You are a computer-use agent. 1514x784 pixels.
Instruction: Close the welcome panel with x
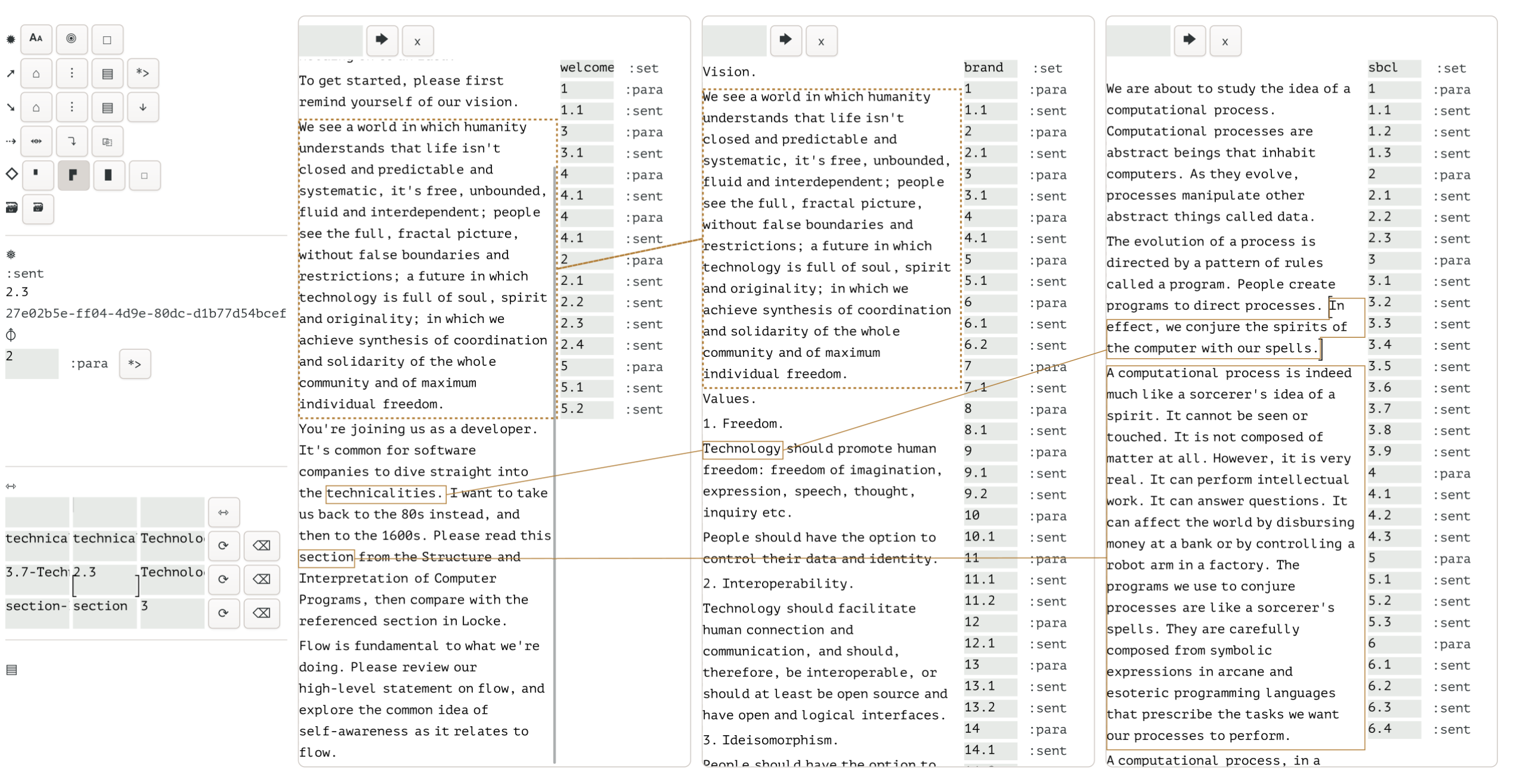418,41
